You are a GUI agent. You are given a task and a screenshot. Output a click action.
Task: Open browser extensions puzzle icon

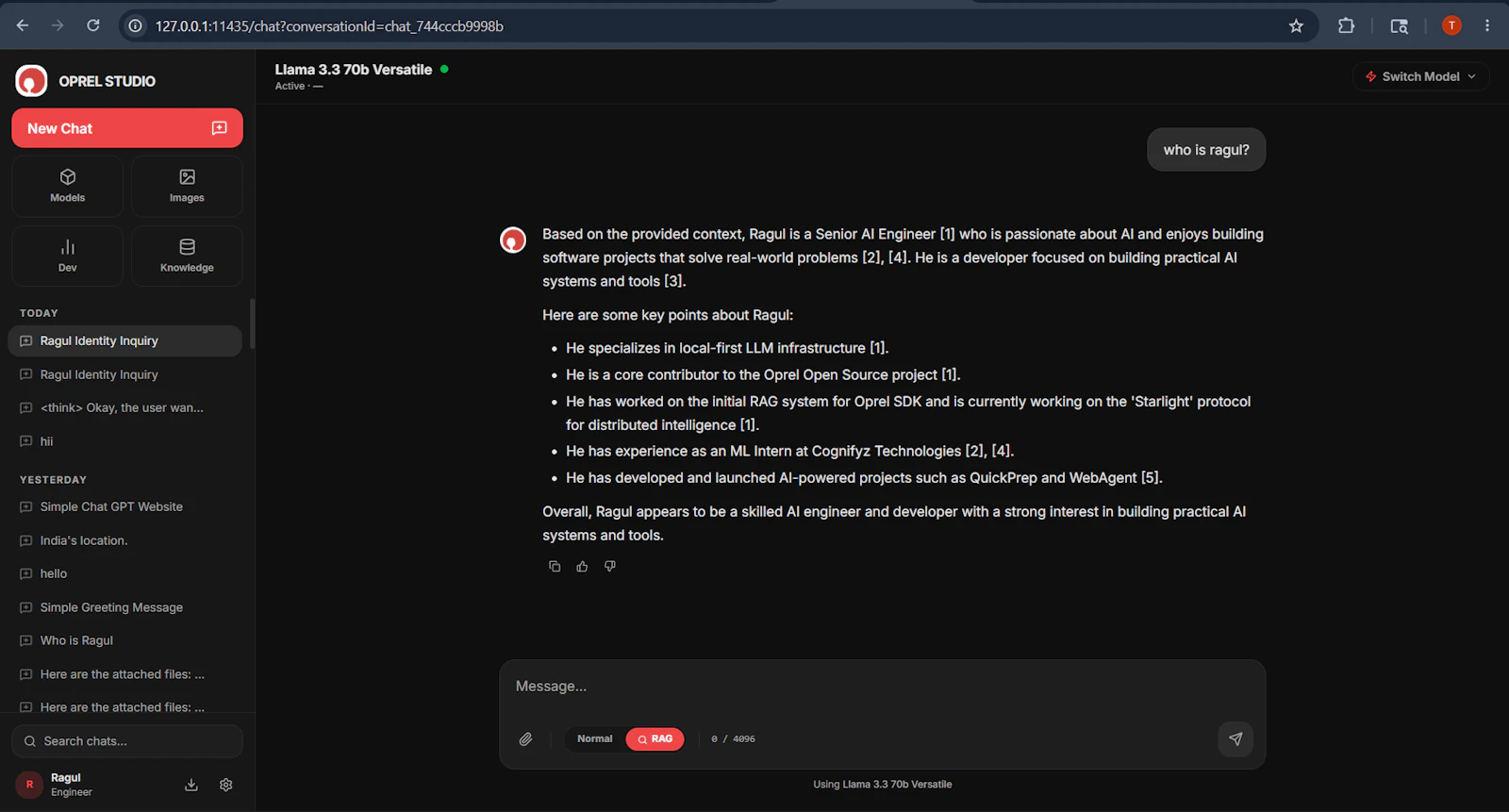(1346, 25)
